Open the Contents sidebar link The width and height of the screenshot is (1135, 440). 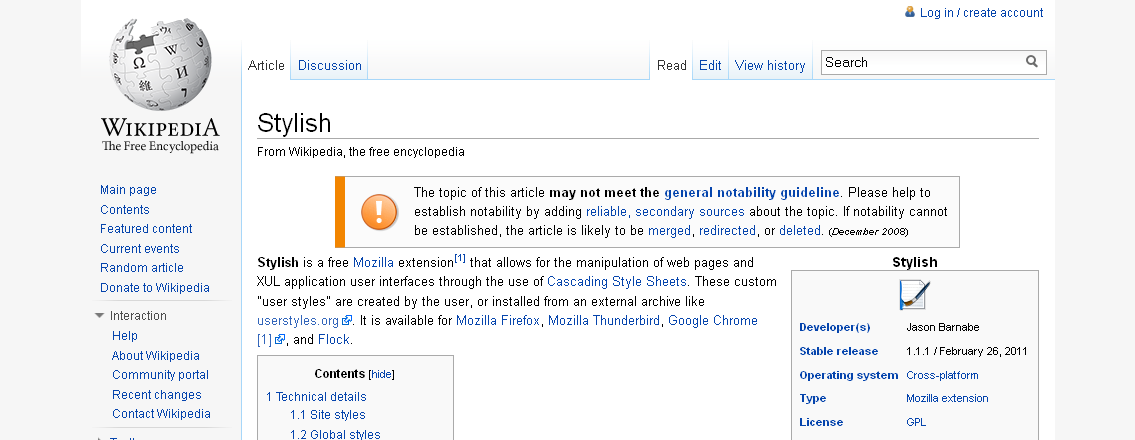[125, 209]
